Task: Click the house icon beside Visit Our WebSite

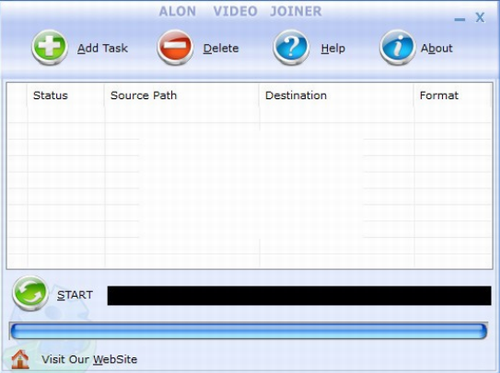Action: coord(20,359)
